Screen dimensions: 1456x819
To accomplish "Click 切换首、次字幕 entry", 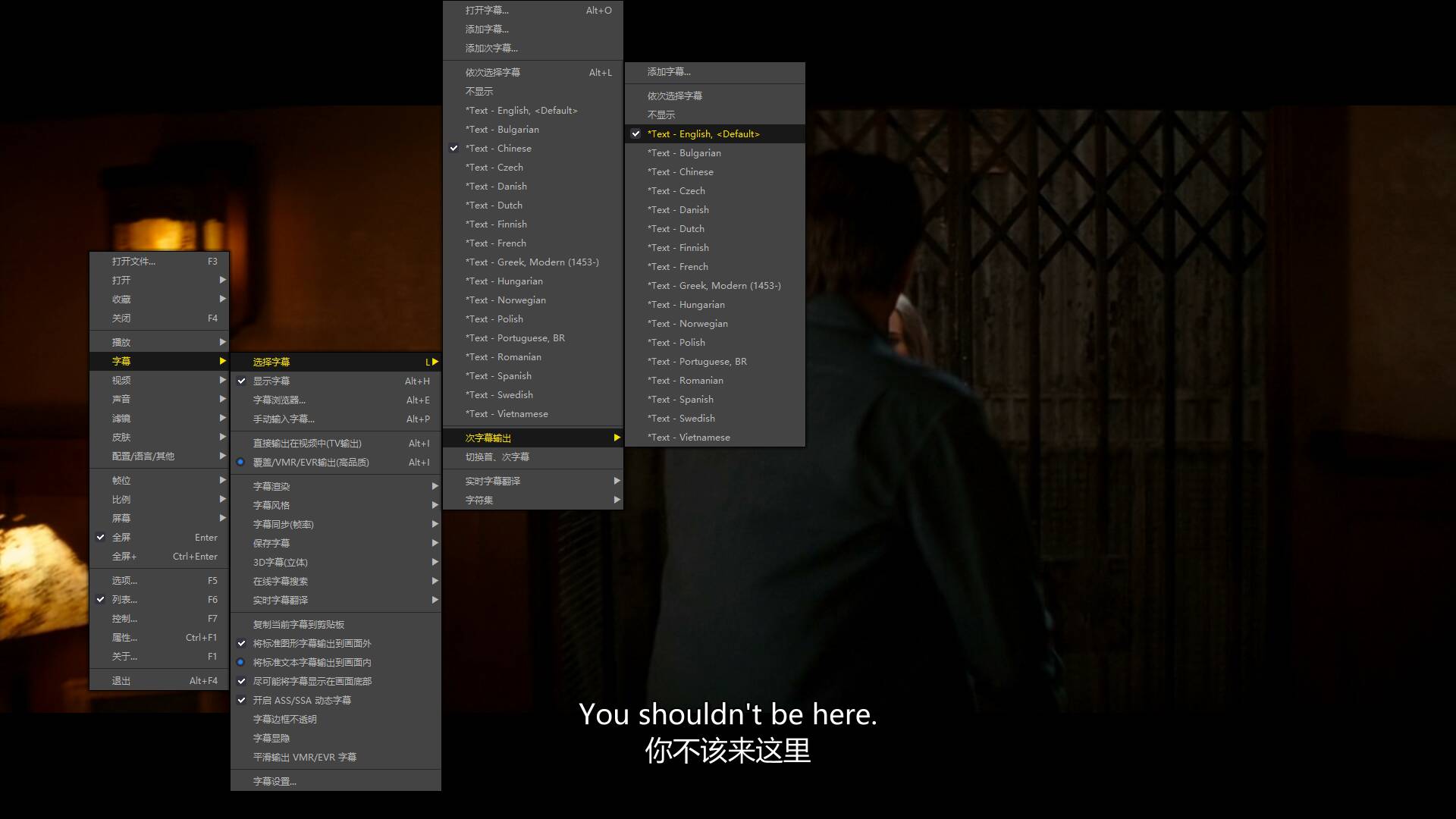I will [x=497, y=457].
